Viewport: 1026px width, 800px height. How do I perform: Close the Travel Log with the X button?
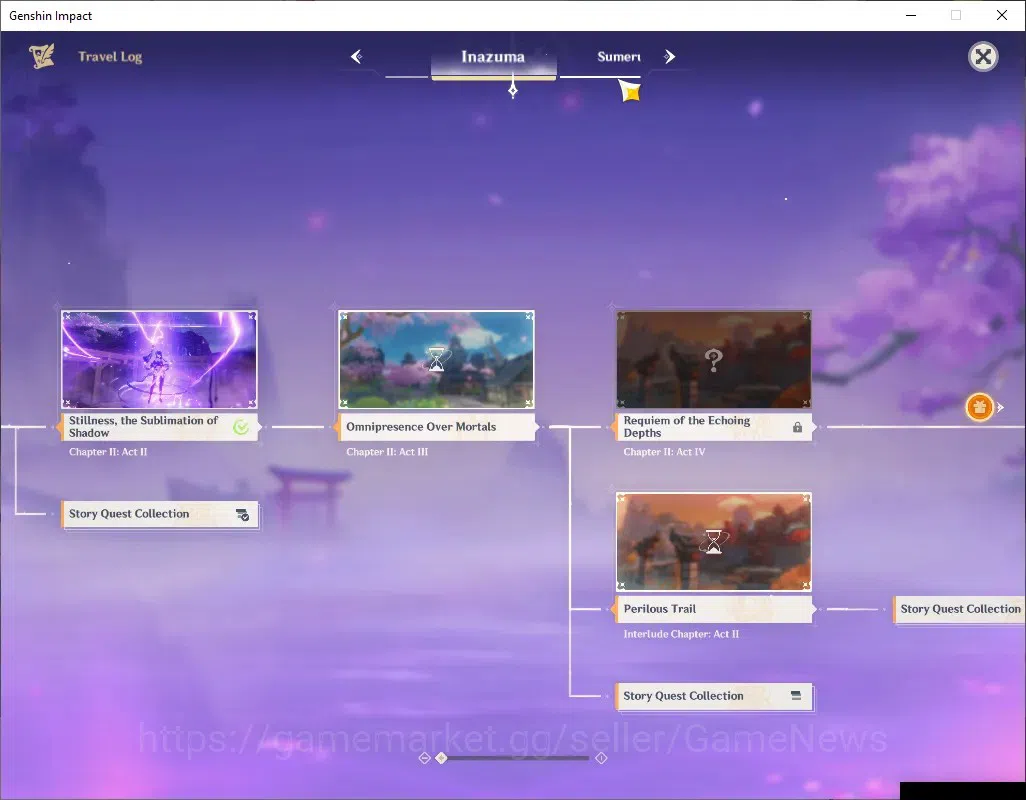[x=983, y=57]
